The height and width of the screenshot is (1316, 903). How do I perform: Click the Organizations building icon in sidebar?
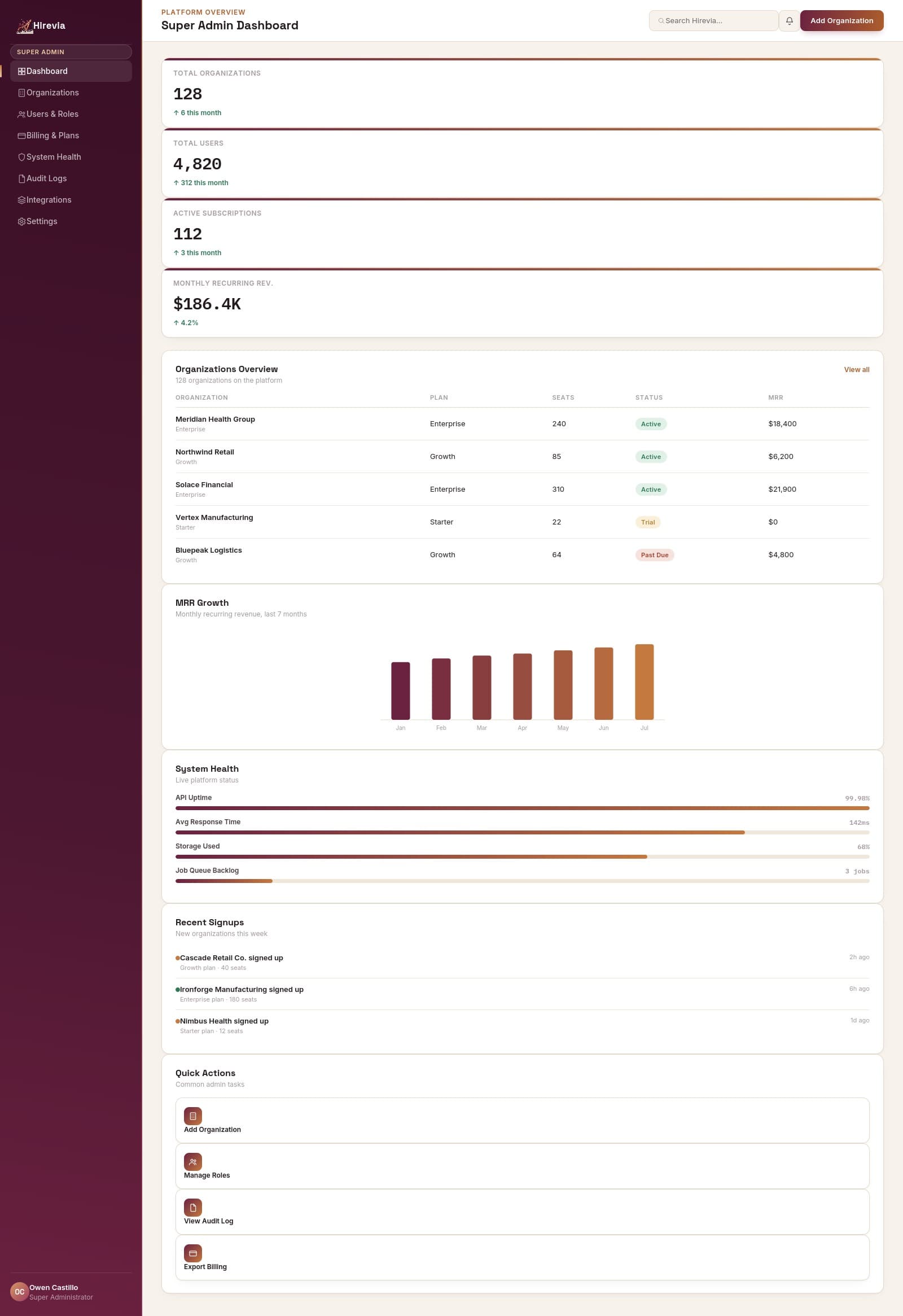pyautogui.click(x=21, y=93)
